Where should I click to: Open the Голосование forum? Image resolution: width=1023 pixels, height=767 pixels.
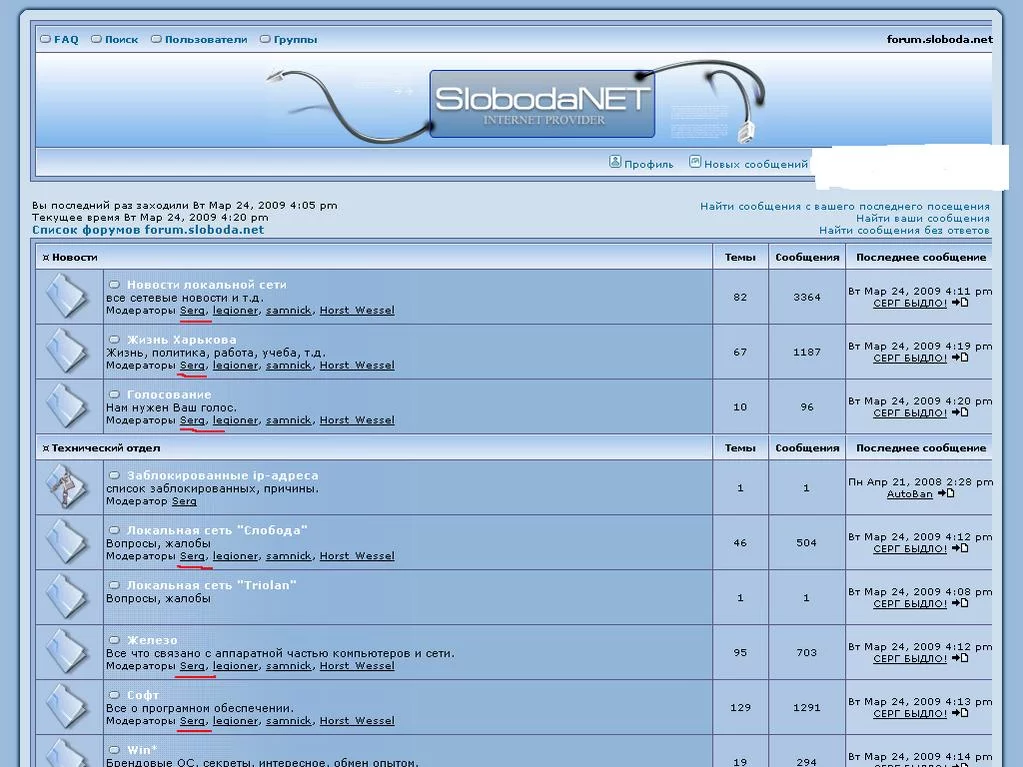169,395
